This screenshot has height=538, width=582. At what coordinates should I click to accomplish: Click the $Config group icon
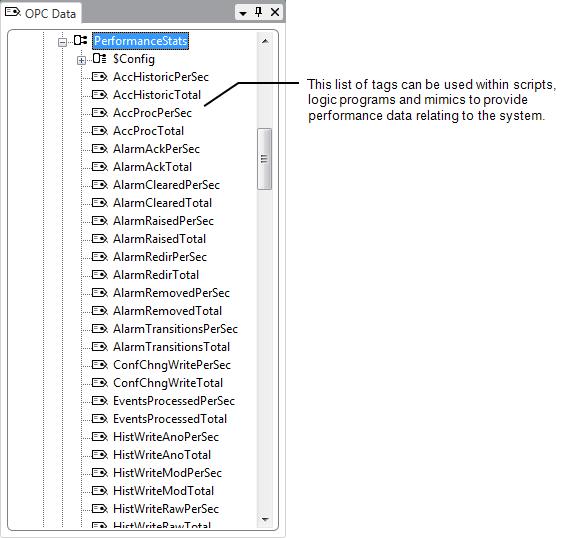[99, 59]
